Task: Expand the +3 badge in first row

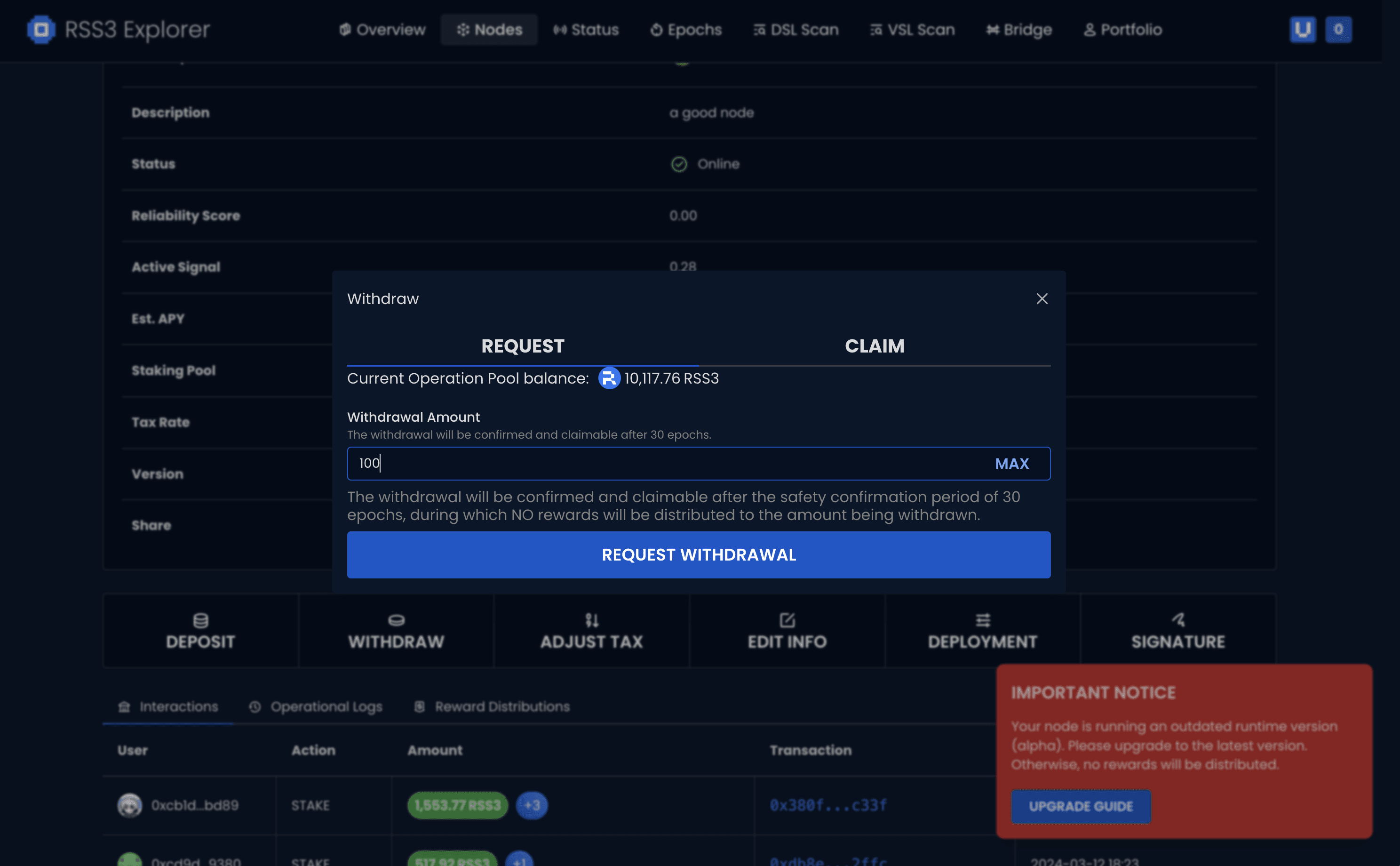Action: (x=532, y=805)
